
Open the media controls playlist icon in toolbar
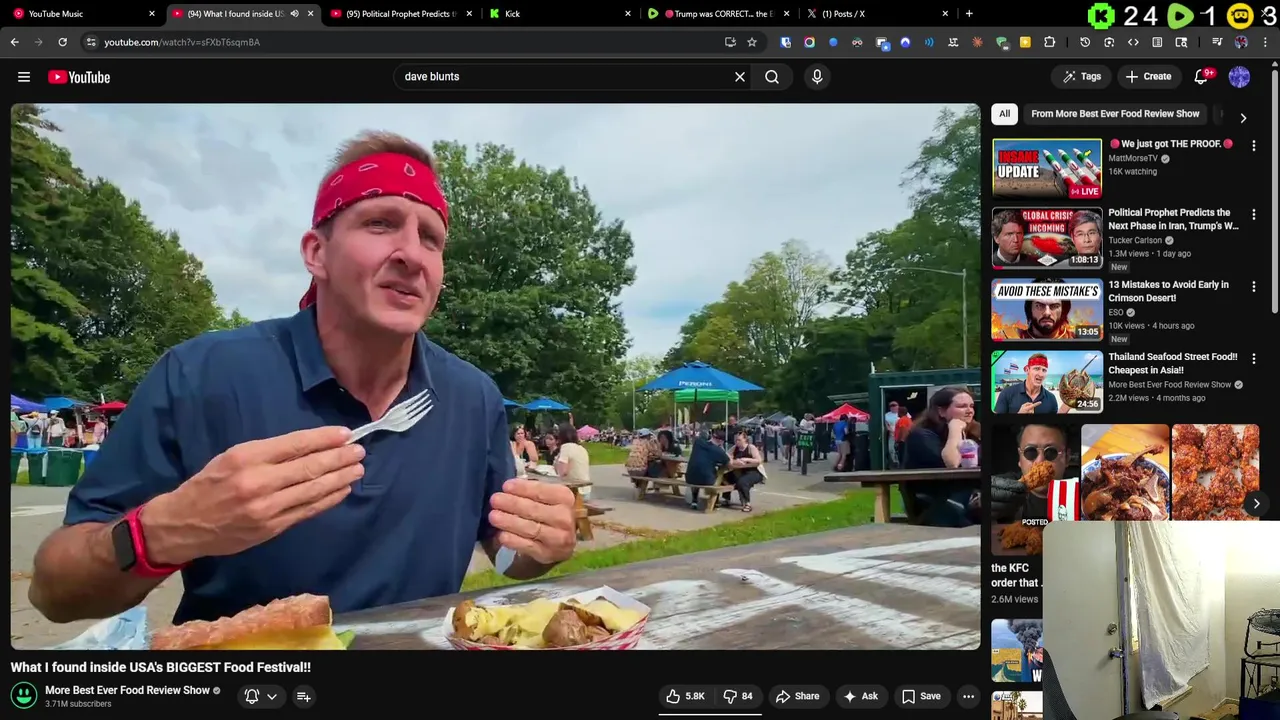1217,42
